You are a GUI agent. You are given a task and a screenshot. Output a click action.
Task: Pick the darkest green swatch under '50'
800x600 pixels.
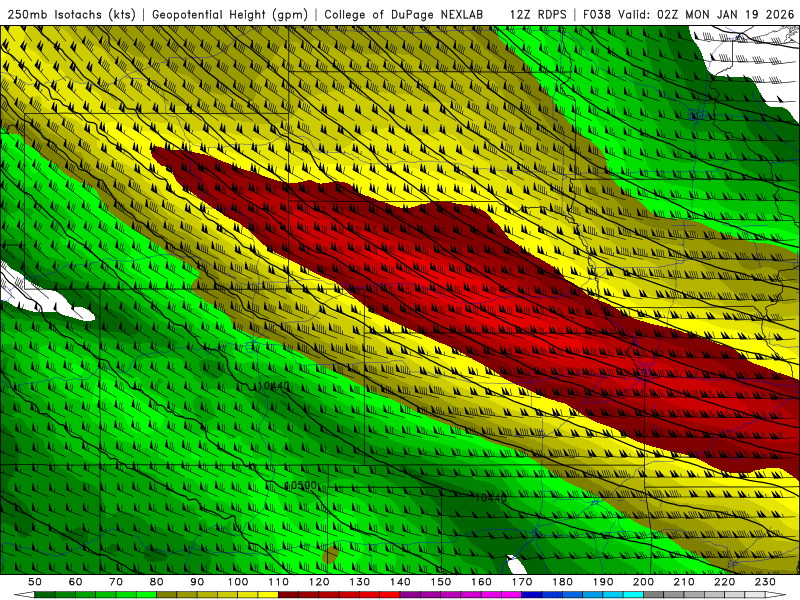[x=45, y=595]
